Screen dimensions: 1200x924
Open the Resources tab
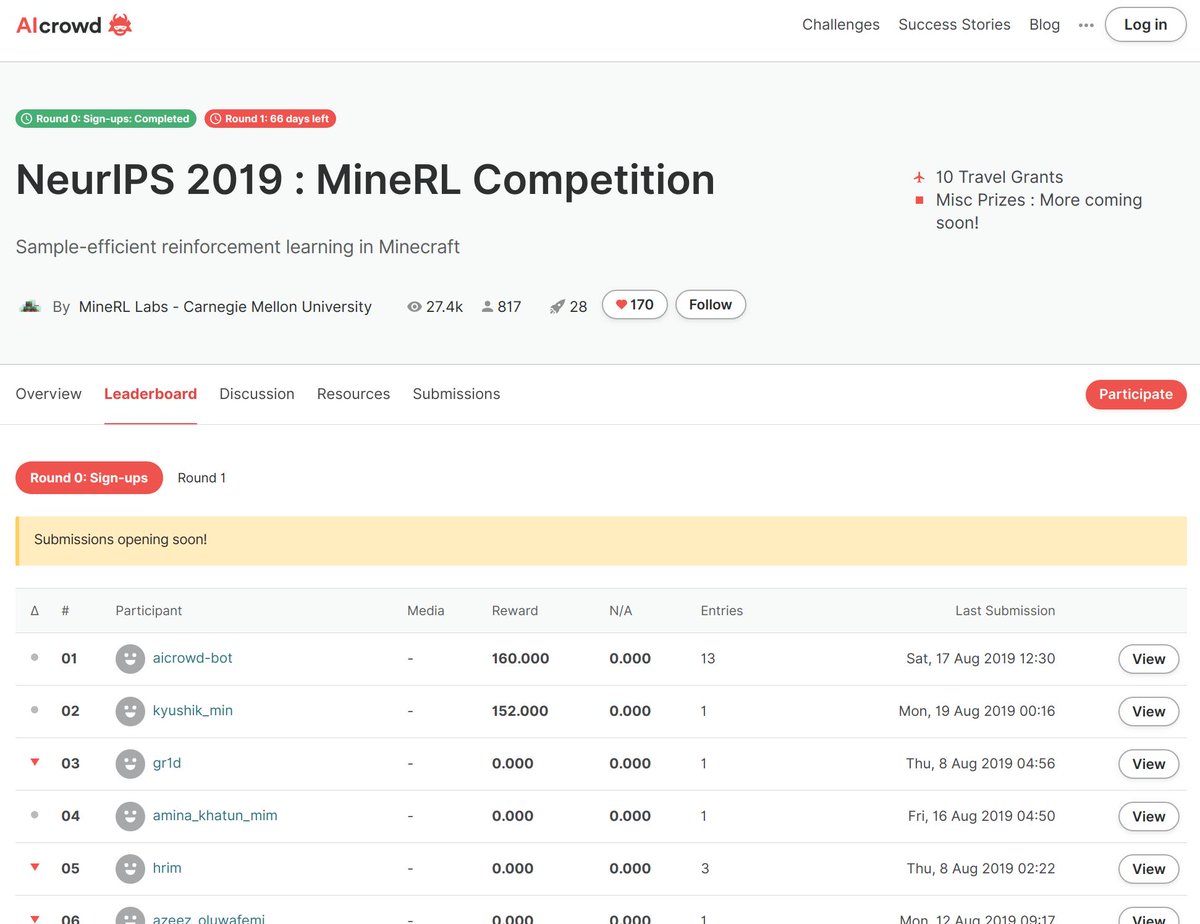pyautogui.click(x=353, y=394)
